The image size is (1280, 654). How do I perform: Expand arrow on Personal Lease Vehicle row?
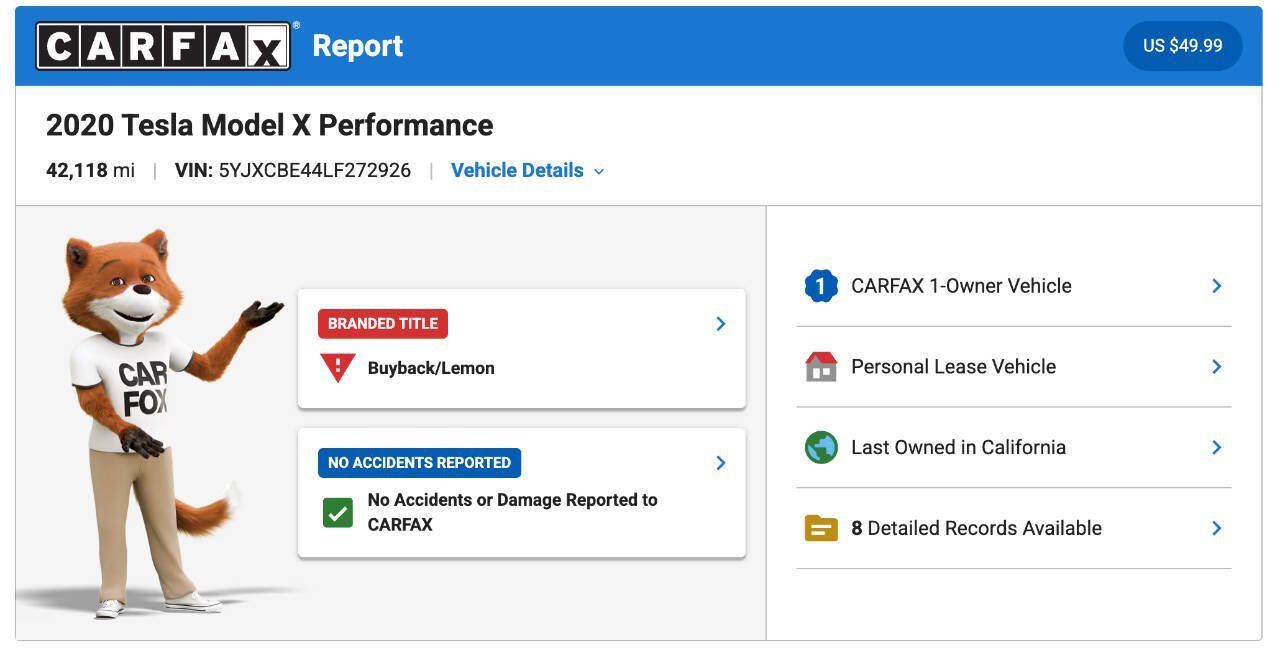1216,367
